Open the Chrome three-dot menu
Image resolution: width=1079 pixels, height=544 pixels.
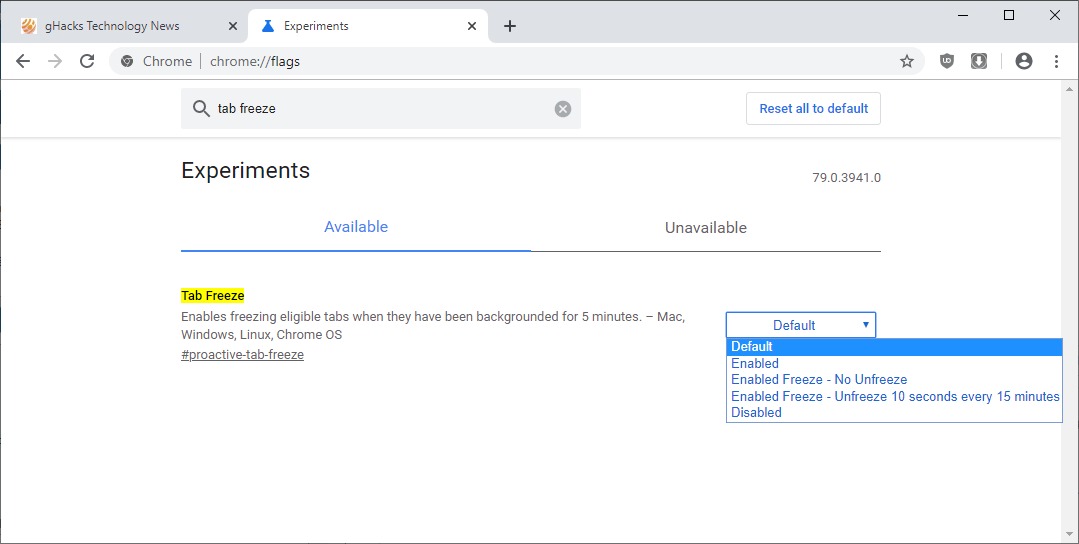click(1056, 61)
